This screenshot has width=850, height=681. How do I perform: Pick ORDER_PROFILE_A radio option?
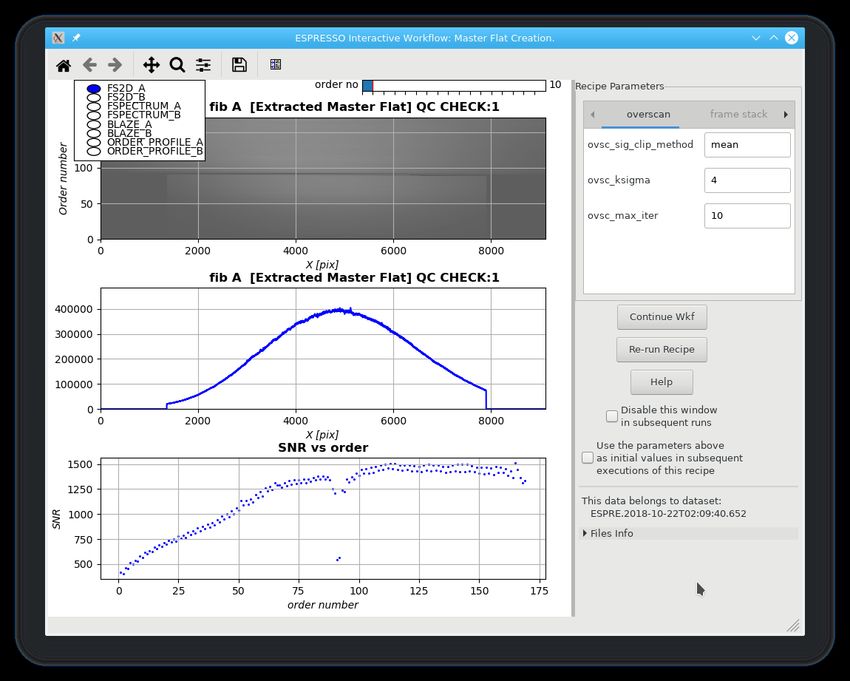pyautogui.click(x=94, y=142)
